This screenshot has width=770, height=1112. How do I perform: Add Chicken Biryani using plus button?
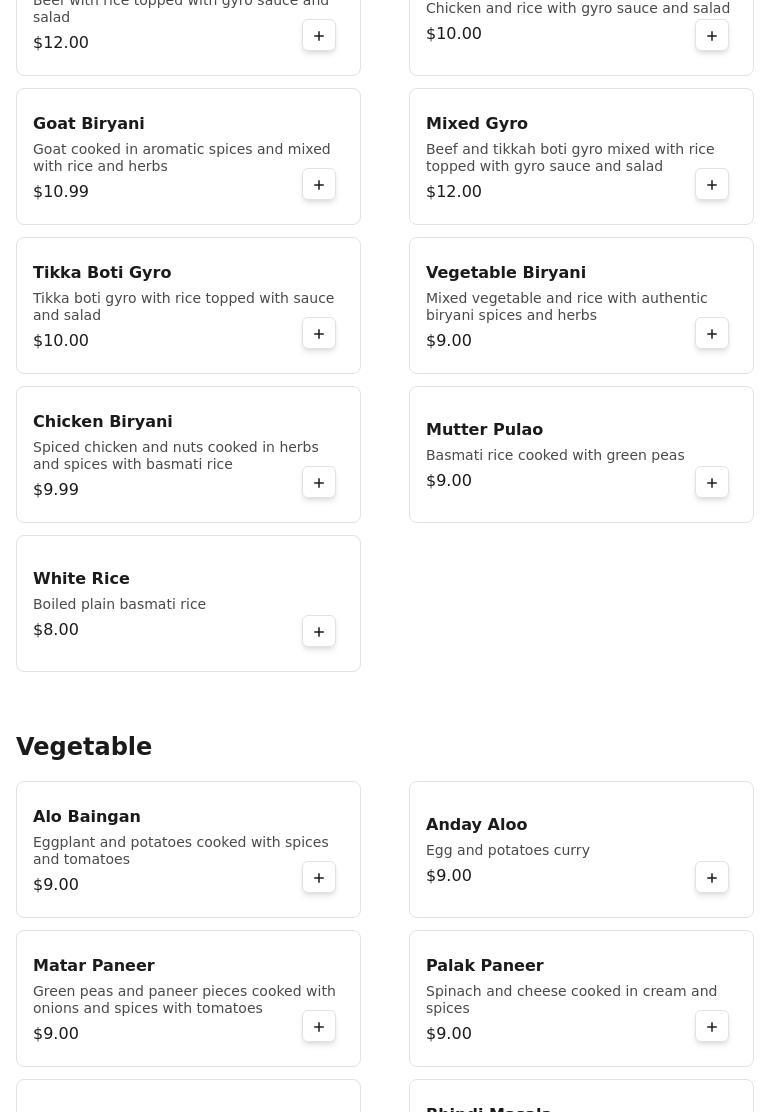pos(319,483)
